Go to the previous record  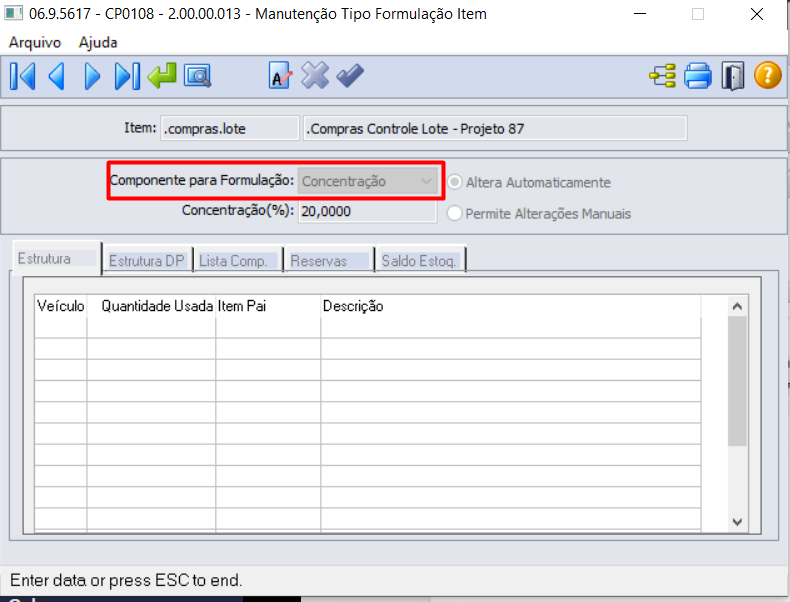(56, 77)
